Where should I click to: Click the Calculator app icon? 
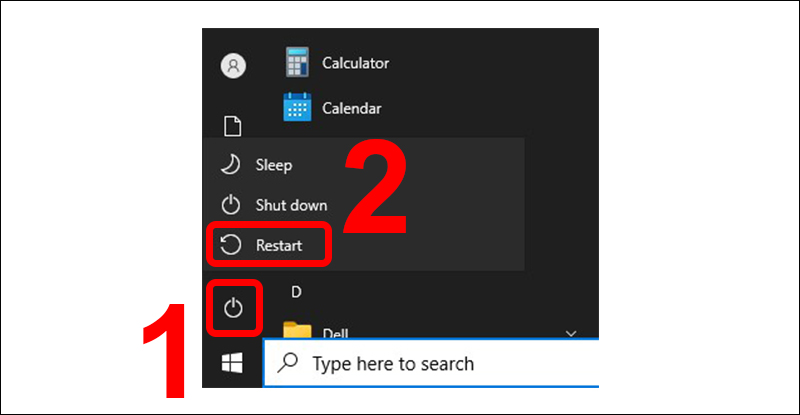coord(298,63)
